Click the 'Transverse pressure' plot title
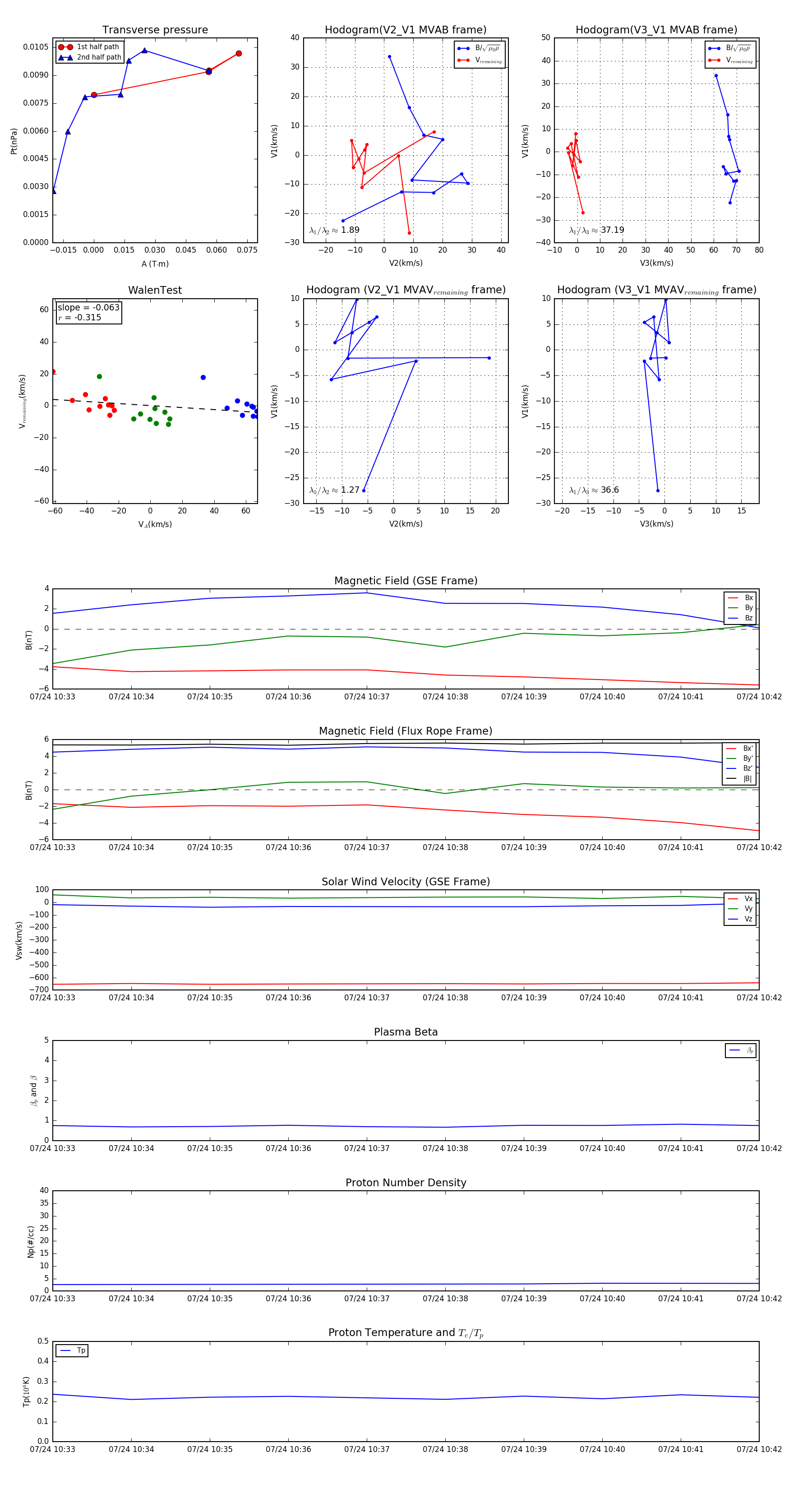 (x=155, y=30)
